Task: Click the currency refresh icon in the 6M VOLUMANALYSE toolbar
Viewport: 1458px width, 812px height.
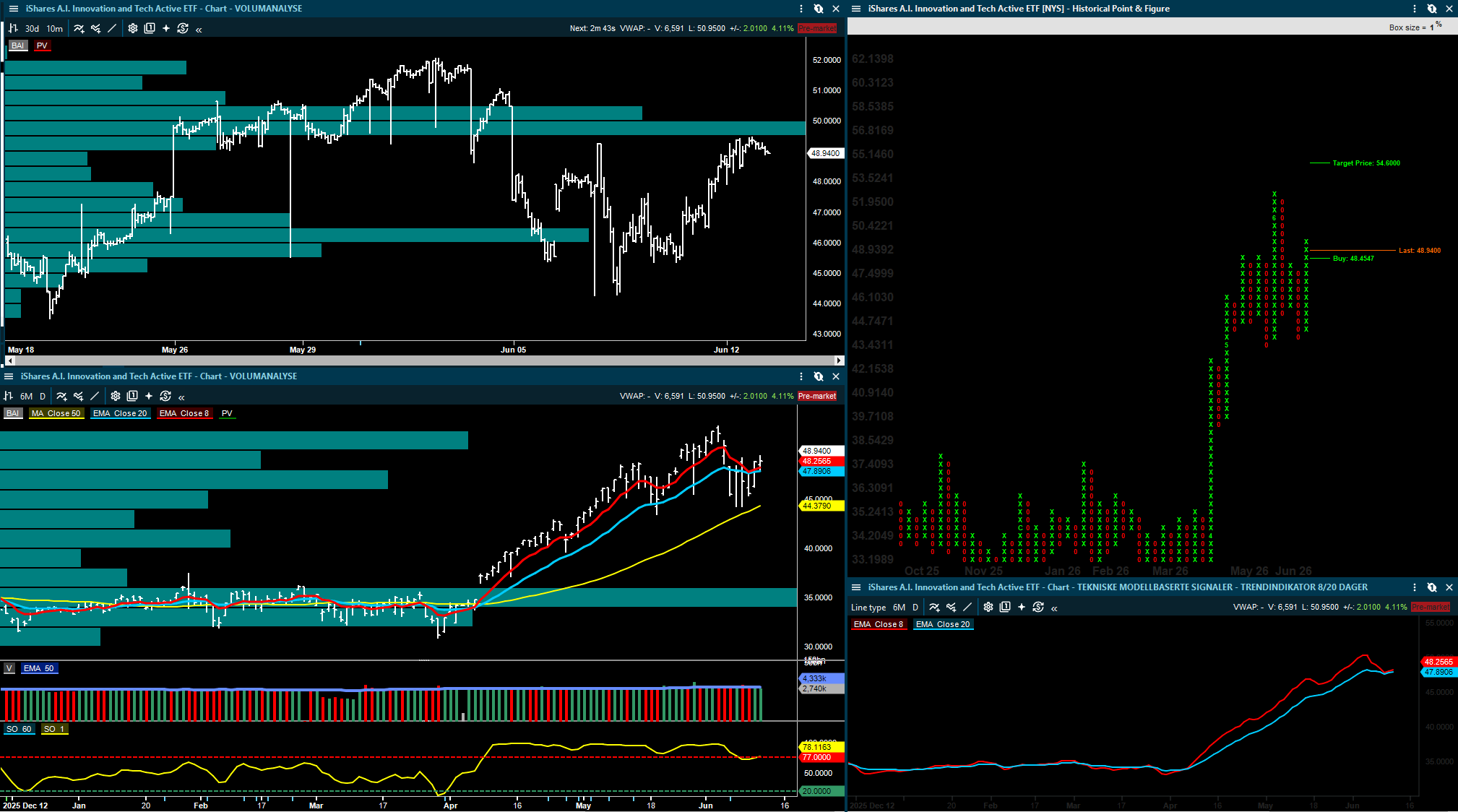Action: pos(165,396)
